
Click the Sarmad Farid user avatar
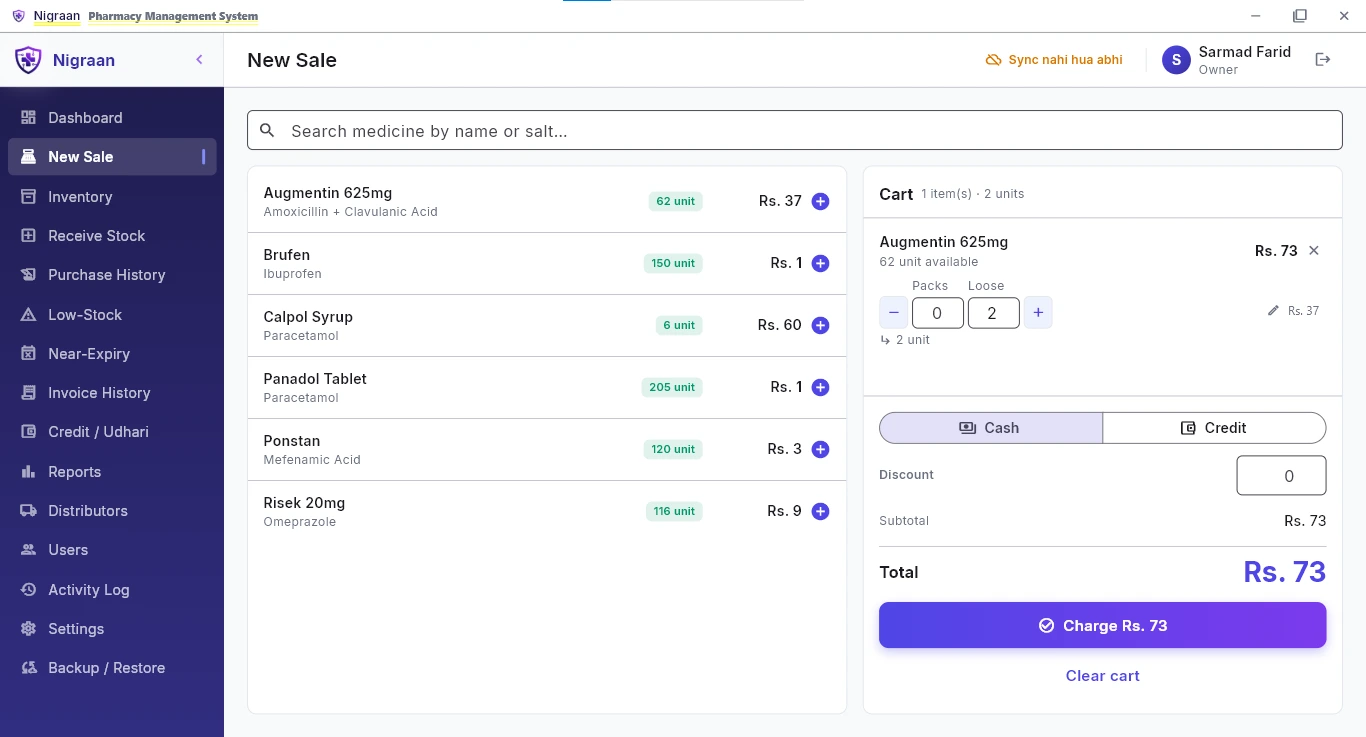point(1176,60)
